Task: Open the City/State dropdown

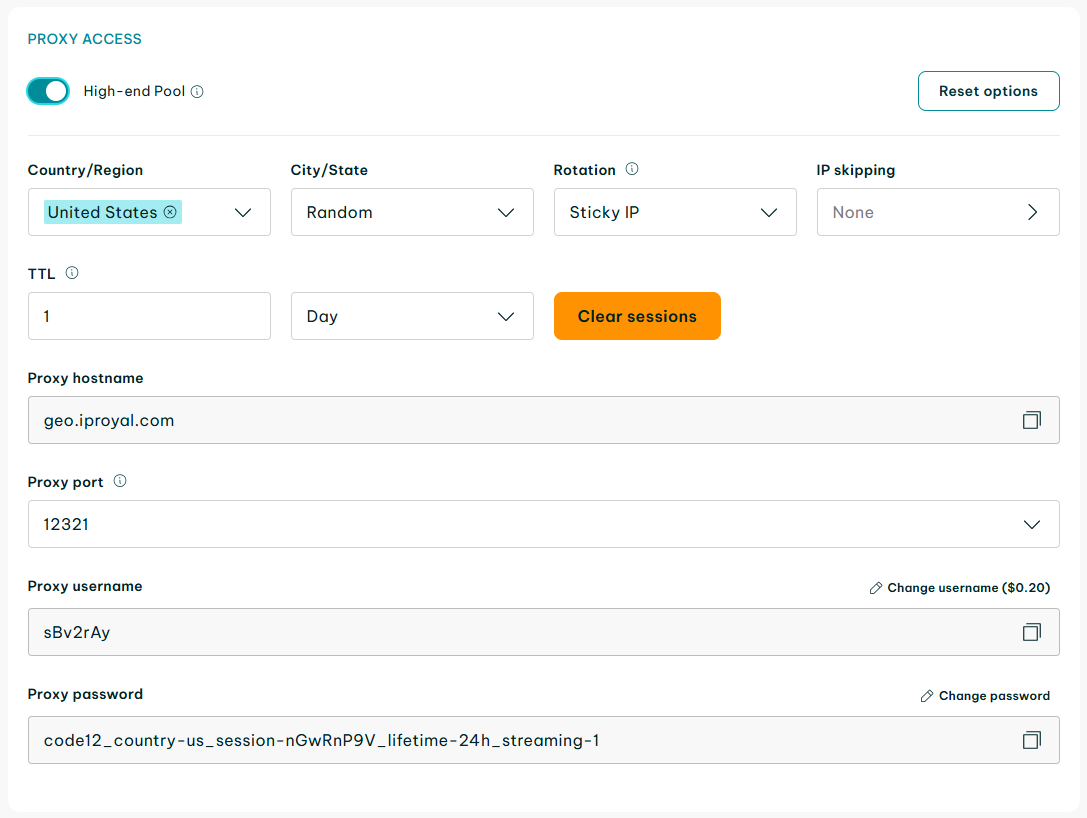Action: [x=505, y=212]
